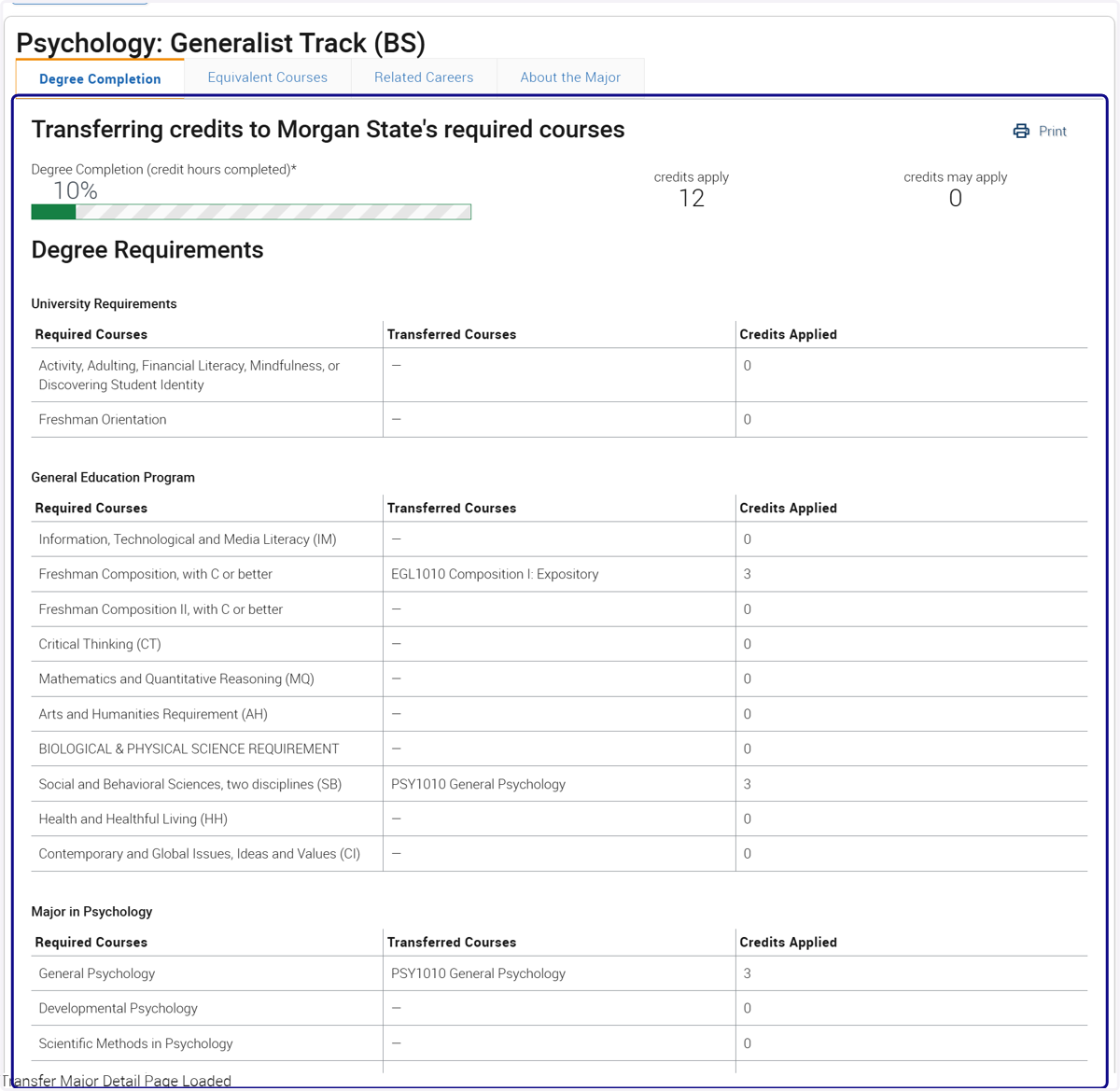Screen dimensions: 1120x1091
Task: Select Freshman Composition, with C or better
Action: tap(156, 574)
